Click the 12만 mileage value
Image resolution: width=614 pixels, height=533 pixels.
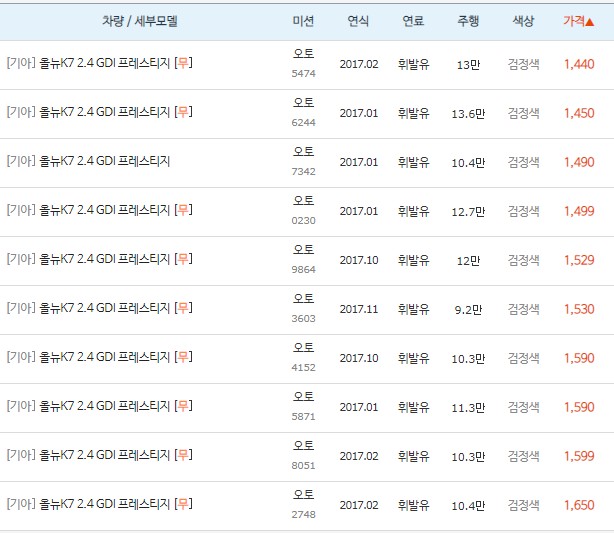pyautogui.click(x=468, y=260)
